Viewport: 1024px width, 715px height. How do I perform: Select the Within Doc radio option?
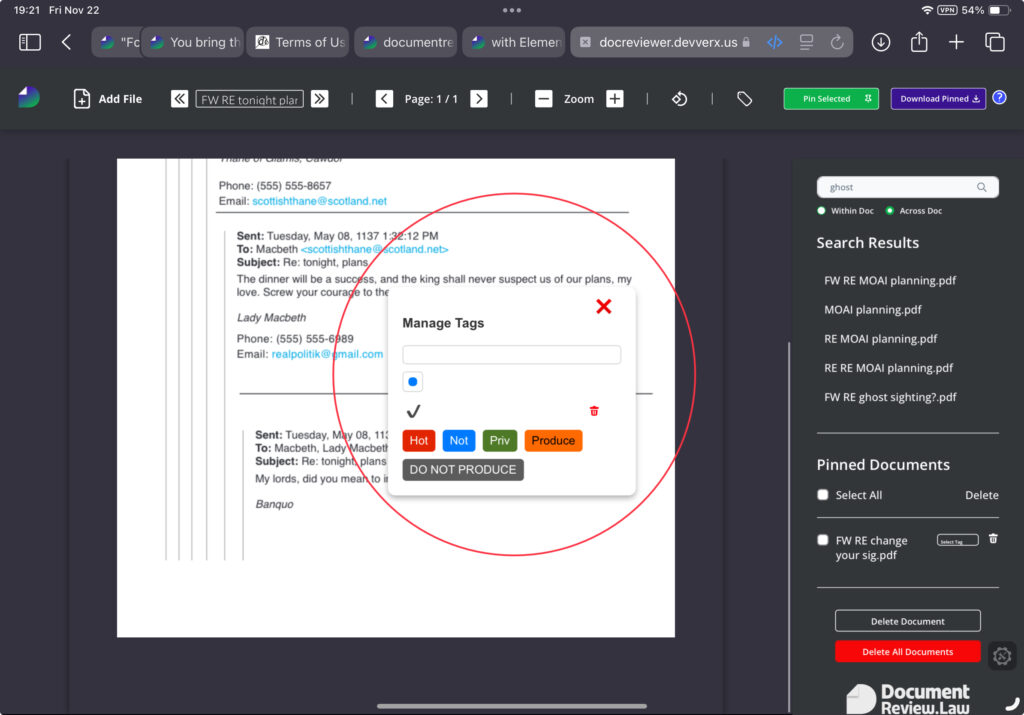(822, 211)
